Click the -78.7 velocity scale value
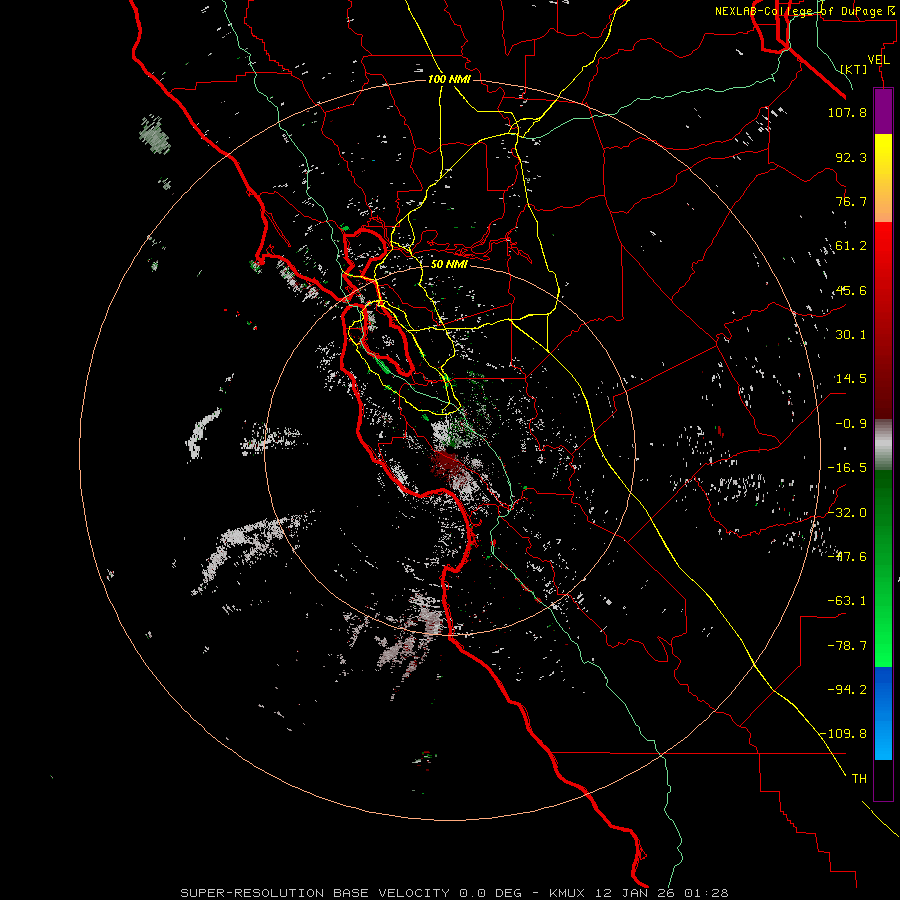This screenshot has width=900, height=900. click(847, 646)
